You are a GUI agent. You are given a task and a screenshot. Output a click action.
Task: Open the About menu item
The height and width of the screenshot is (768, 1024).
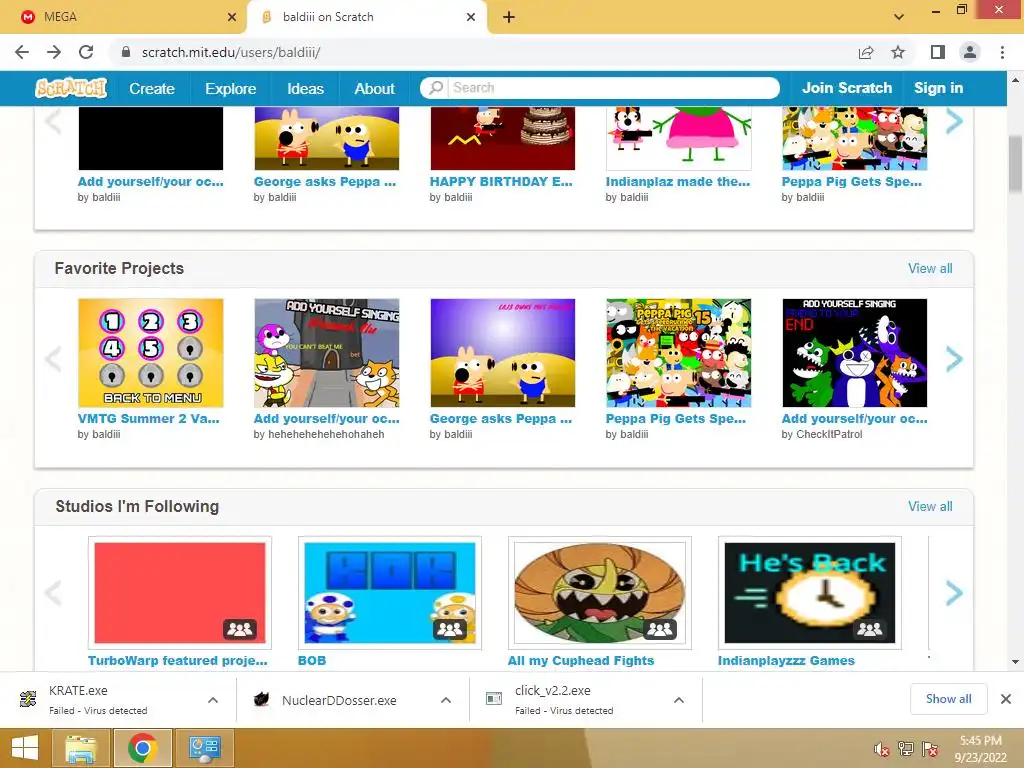point(374,88)
